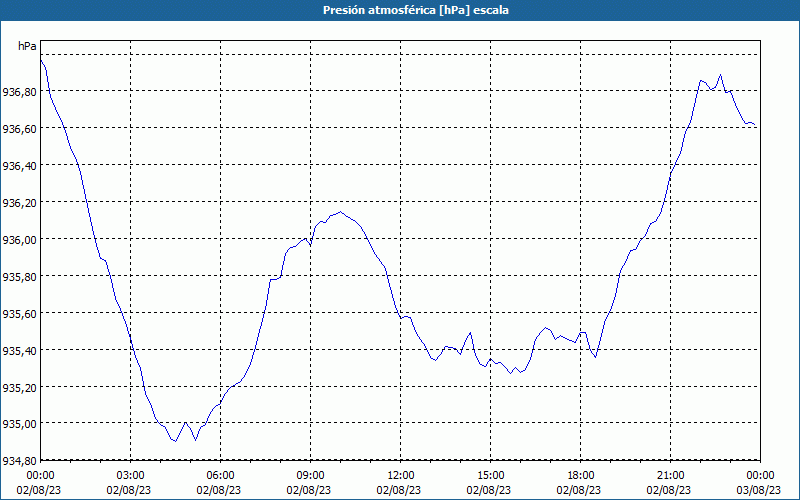Click the 936,60 y-axis value

tap(19, 129)
